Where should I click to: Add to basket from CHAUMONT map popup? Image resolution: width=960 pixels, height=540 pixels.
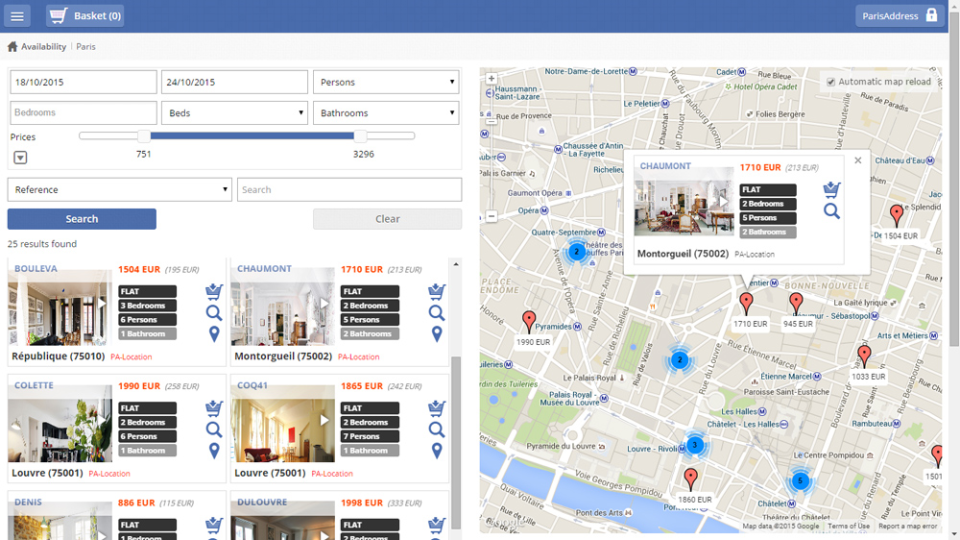[x=831, y=189]
